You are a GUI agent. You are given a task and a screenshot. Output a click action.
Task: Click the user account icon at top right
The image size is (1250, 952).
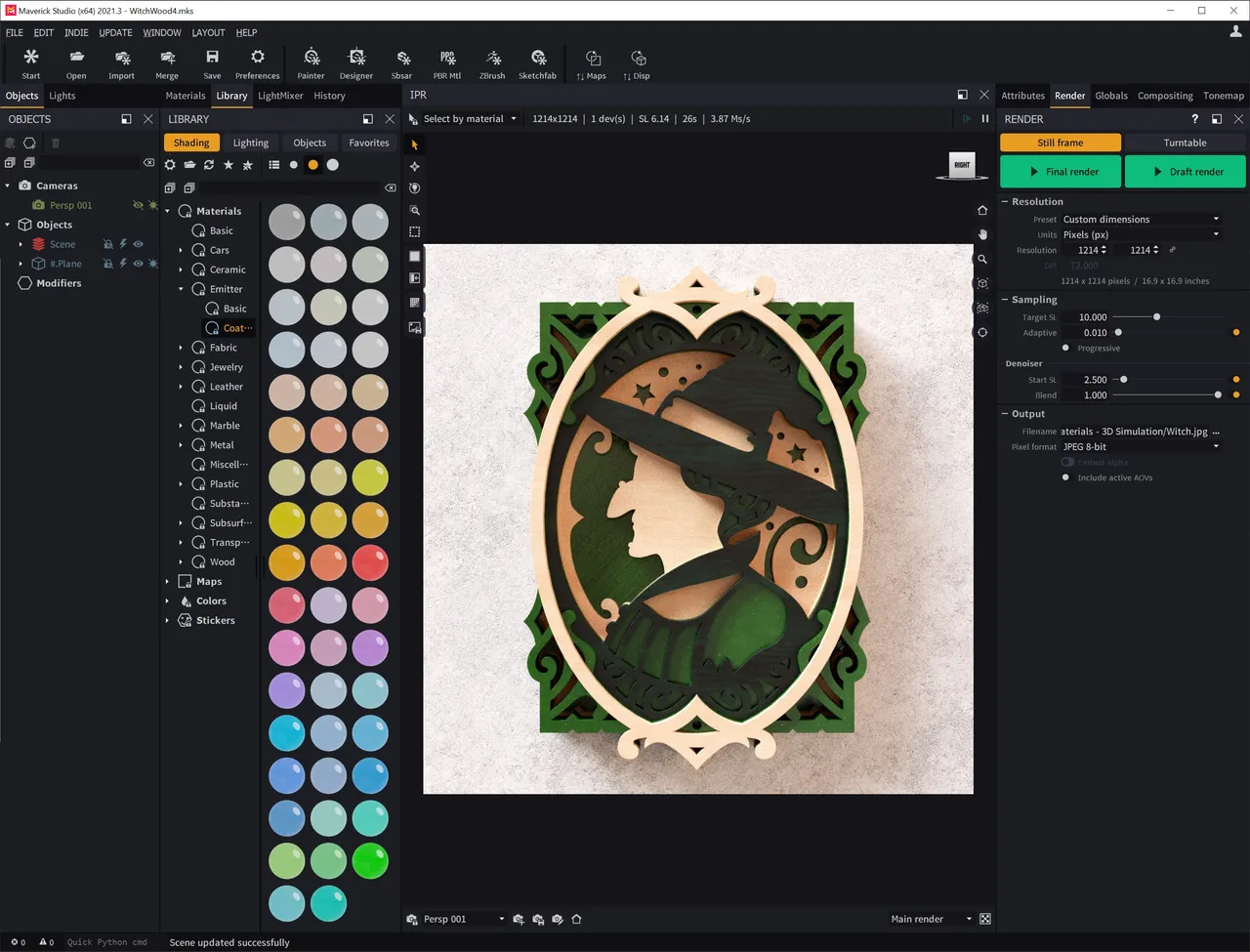tap(1235, 32)
